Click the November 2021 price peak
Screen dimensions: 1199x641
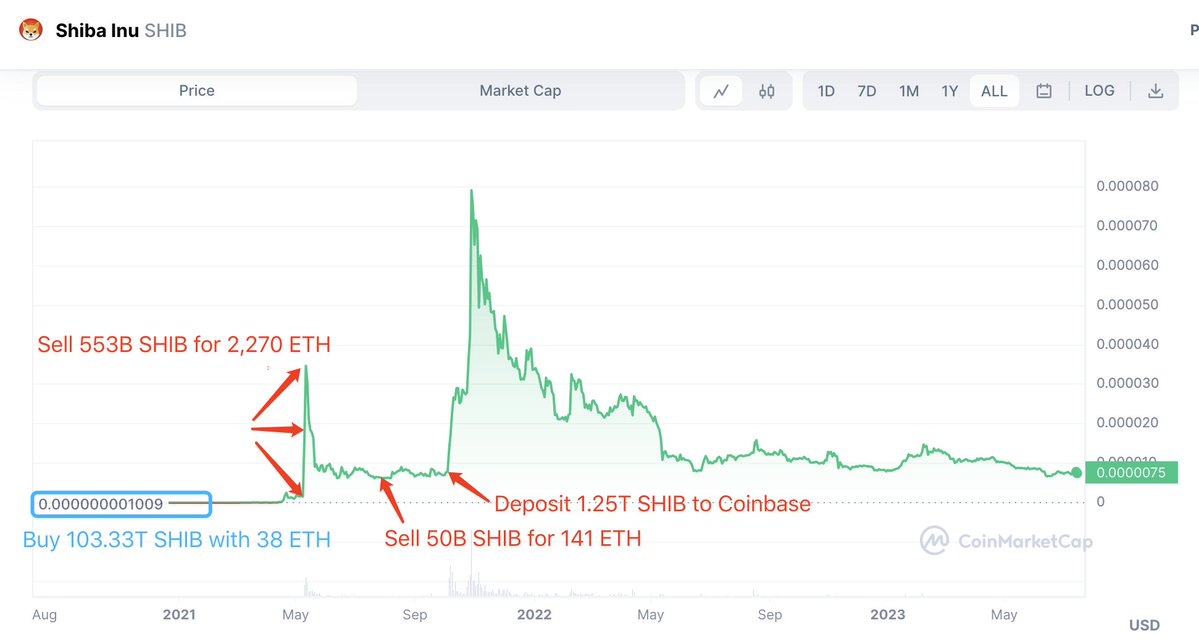pyautogui.click(x=471, y=191)
